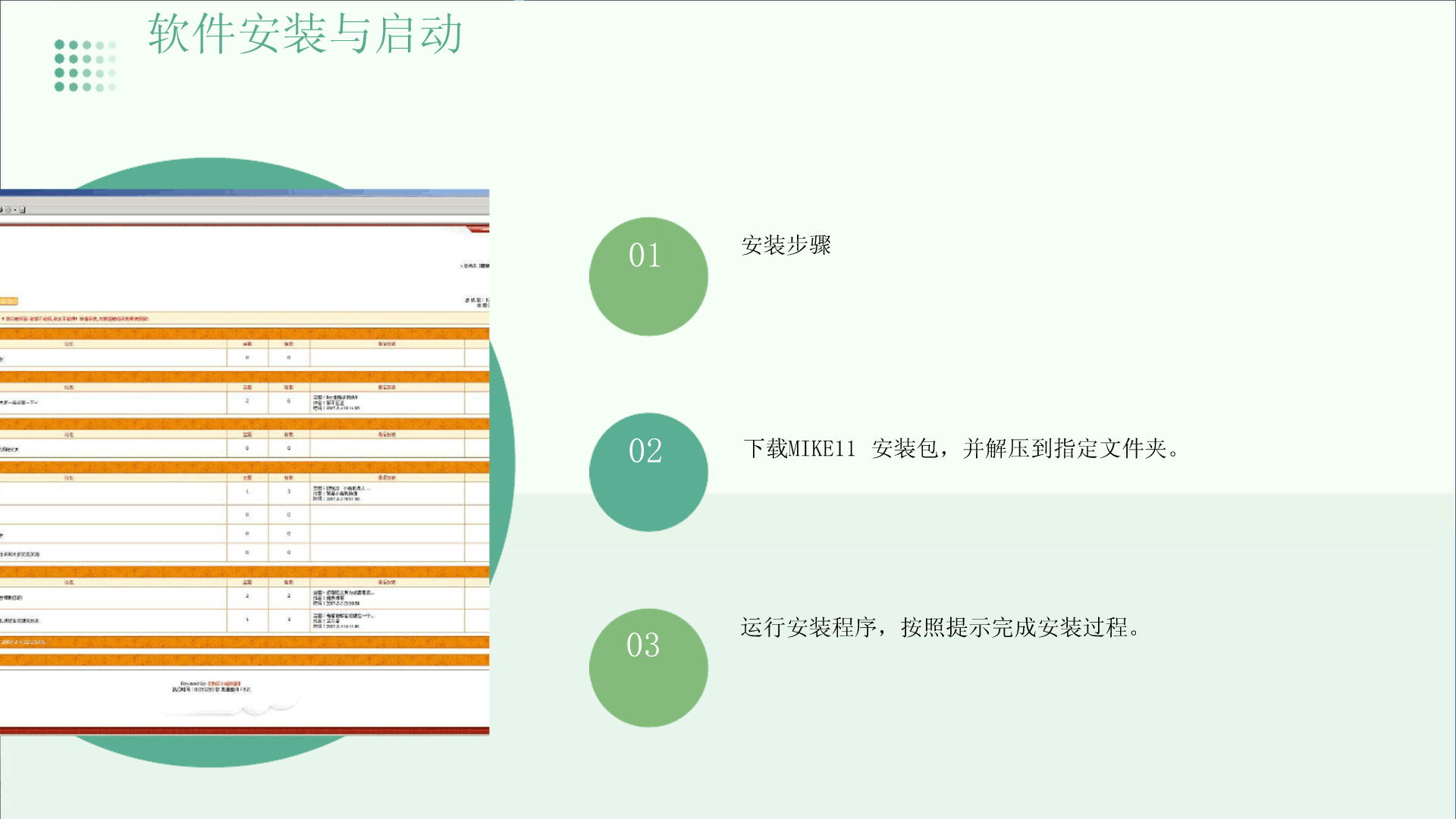Click the small page icon in embedded toolbar
This screenshot has width=1456, height=819.
click(x=23, y=210)
